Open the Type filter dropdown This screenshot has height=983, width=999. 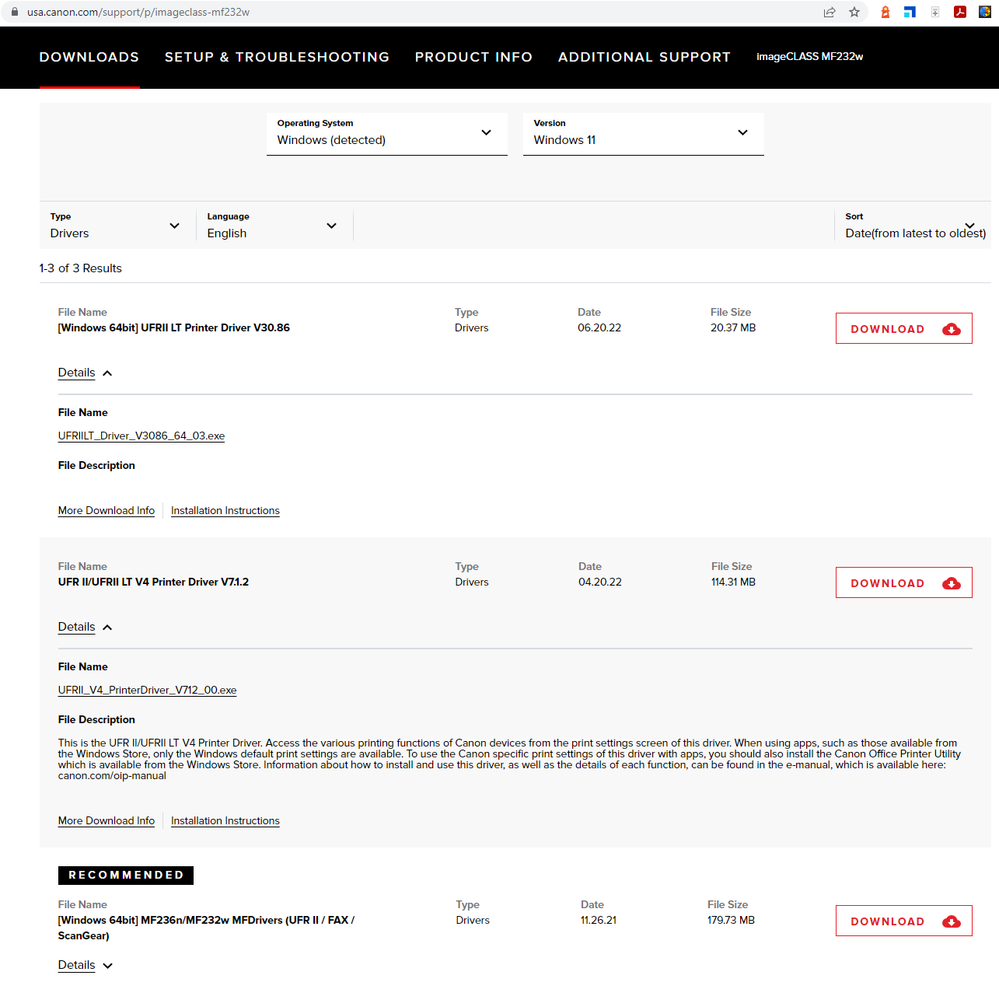click(115, 226)
